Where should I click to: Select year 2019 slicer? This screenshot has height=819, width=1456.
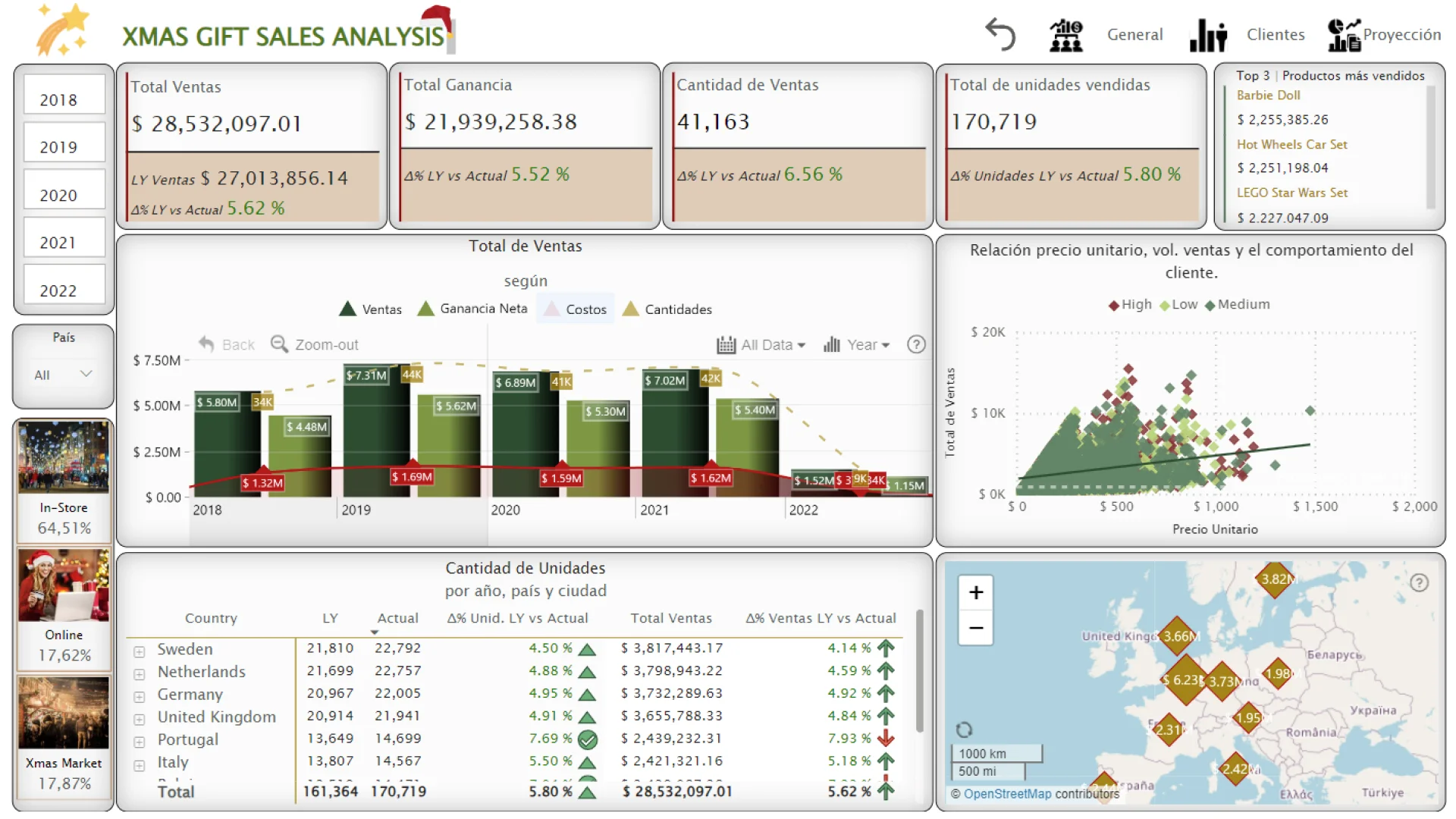pyautogui.click(x=64, y=143)
